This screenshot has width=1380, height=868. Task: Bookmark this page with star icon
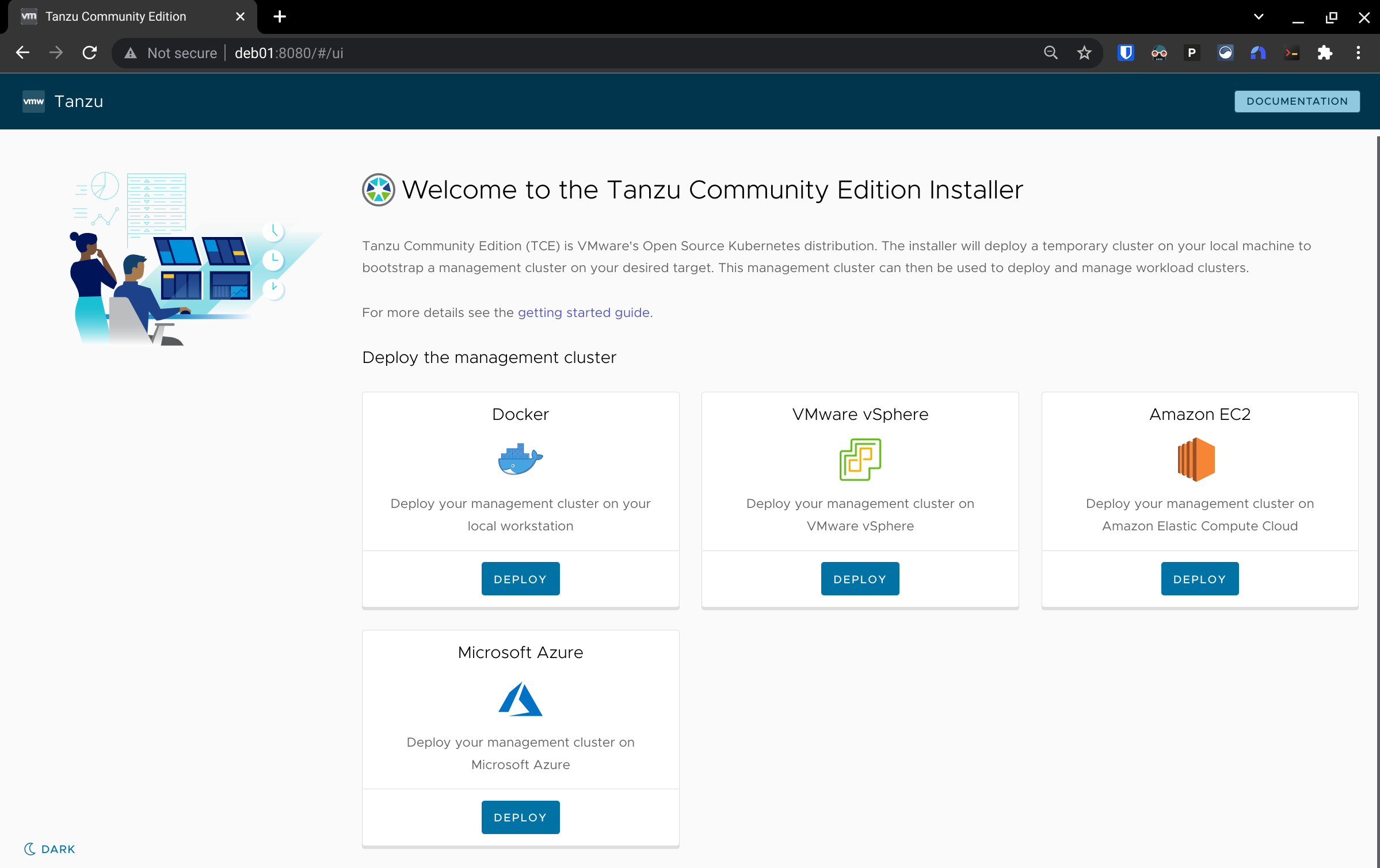(x=1084, y=53)
